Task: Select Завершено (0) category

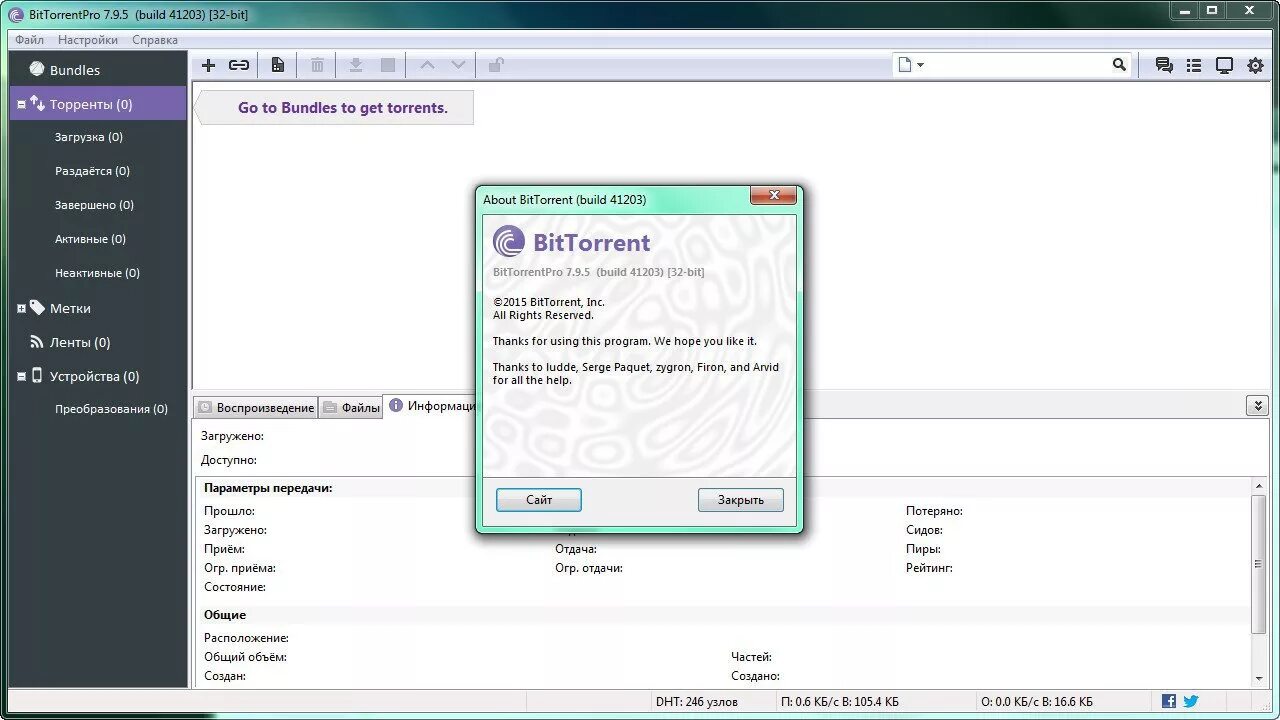Action: (95, 205)
